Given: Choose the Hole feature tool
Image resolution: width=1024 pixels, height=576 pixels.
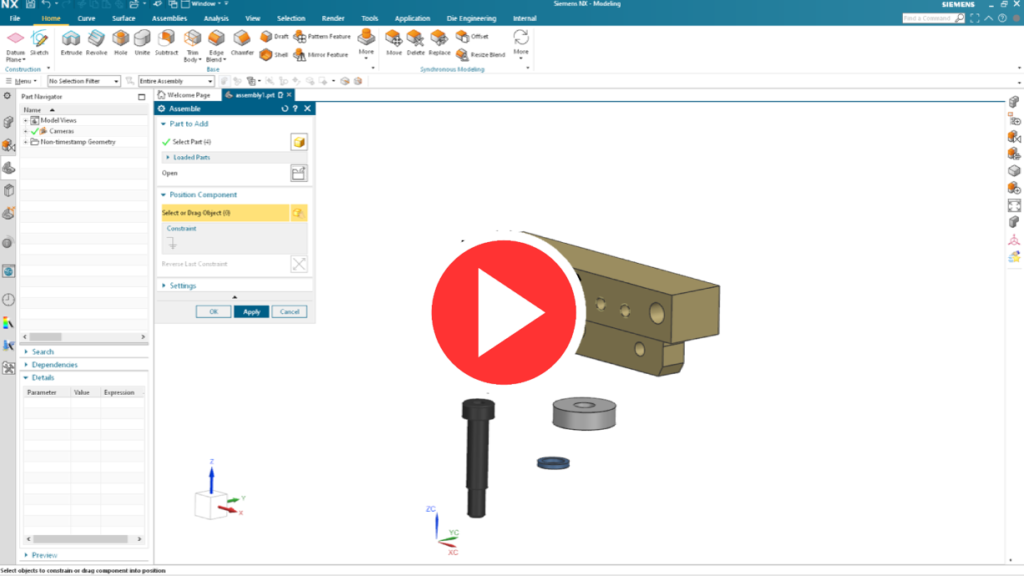Looking at the screenshot, I should click(121, 40).
